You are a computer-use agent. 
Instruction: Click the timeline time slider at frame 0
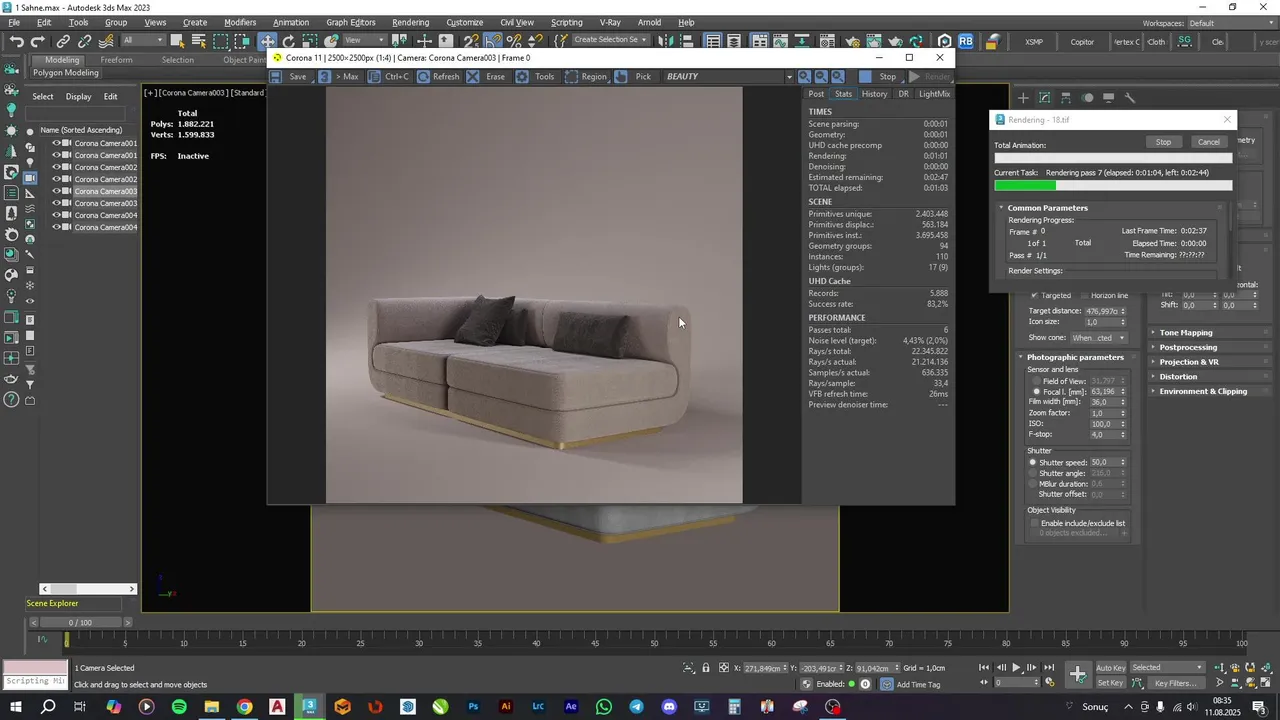click(x=67, y=639)
